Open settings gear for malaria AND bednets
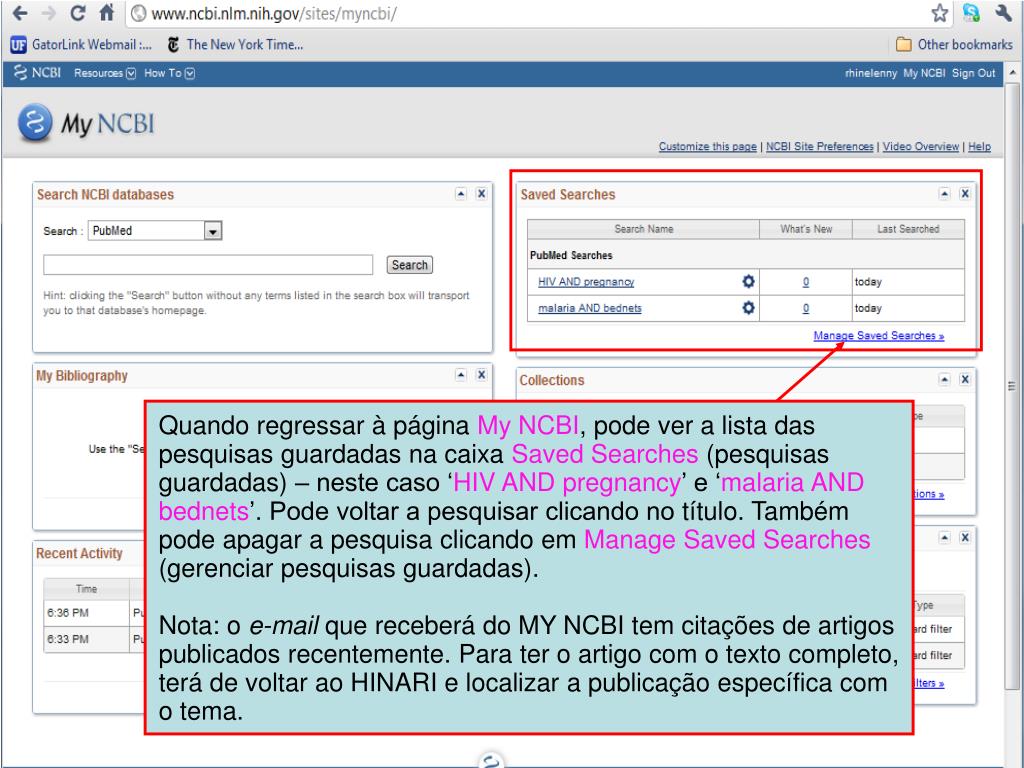 tap(748, 307)
